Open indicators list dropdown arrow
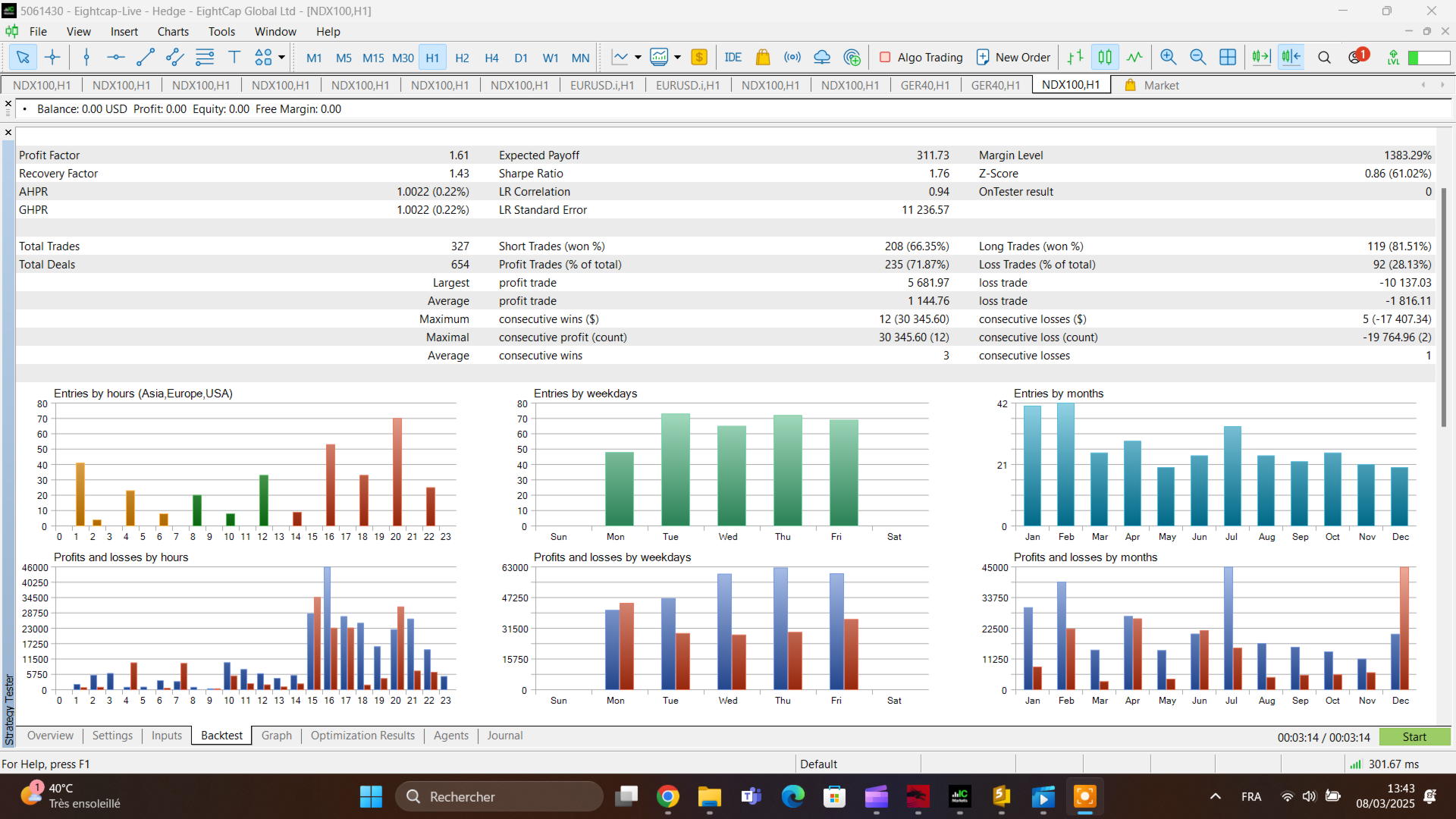The image size is (1456, 819). click(677, 57)
